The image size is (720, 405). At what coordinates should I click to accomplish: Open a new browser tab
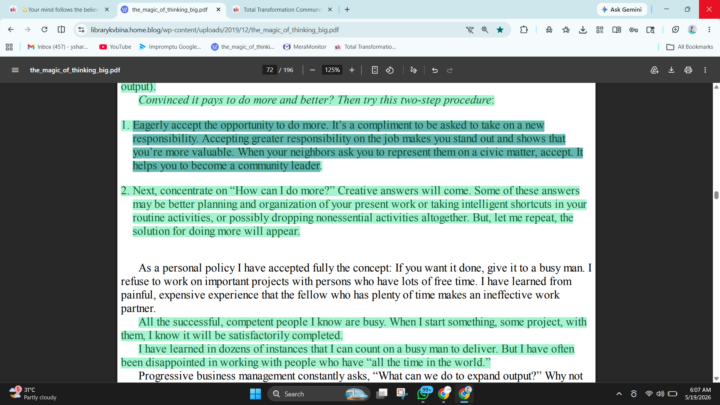click(347, 10)
